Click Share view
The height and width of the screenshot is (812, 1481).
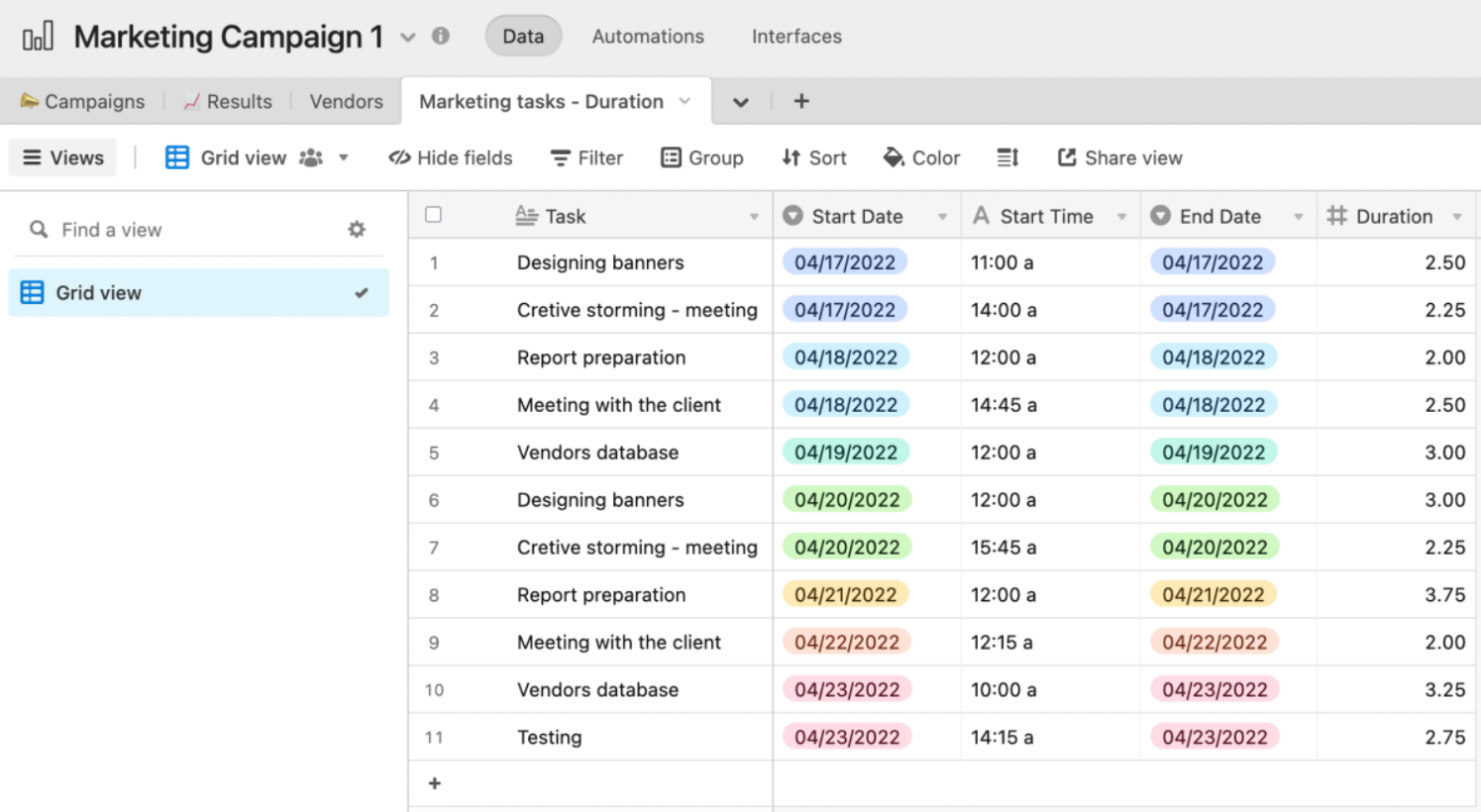click(1118, 157)
